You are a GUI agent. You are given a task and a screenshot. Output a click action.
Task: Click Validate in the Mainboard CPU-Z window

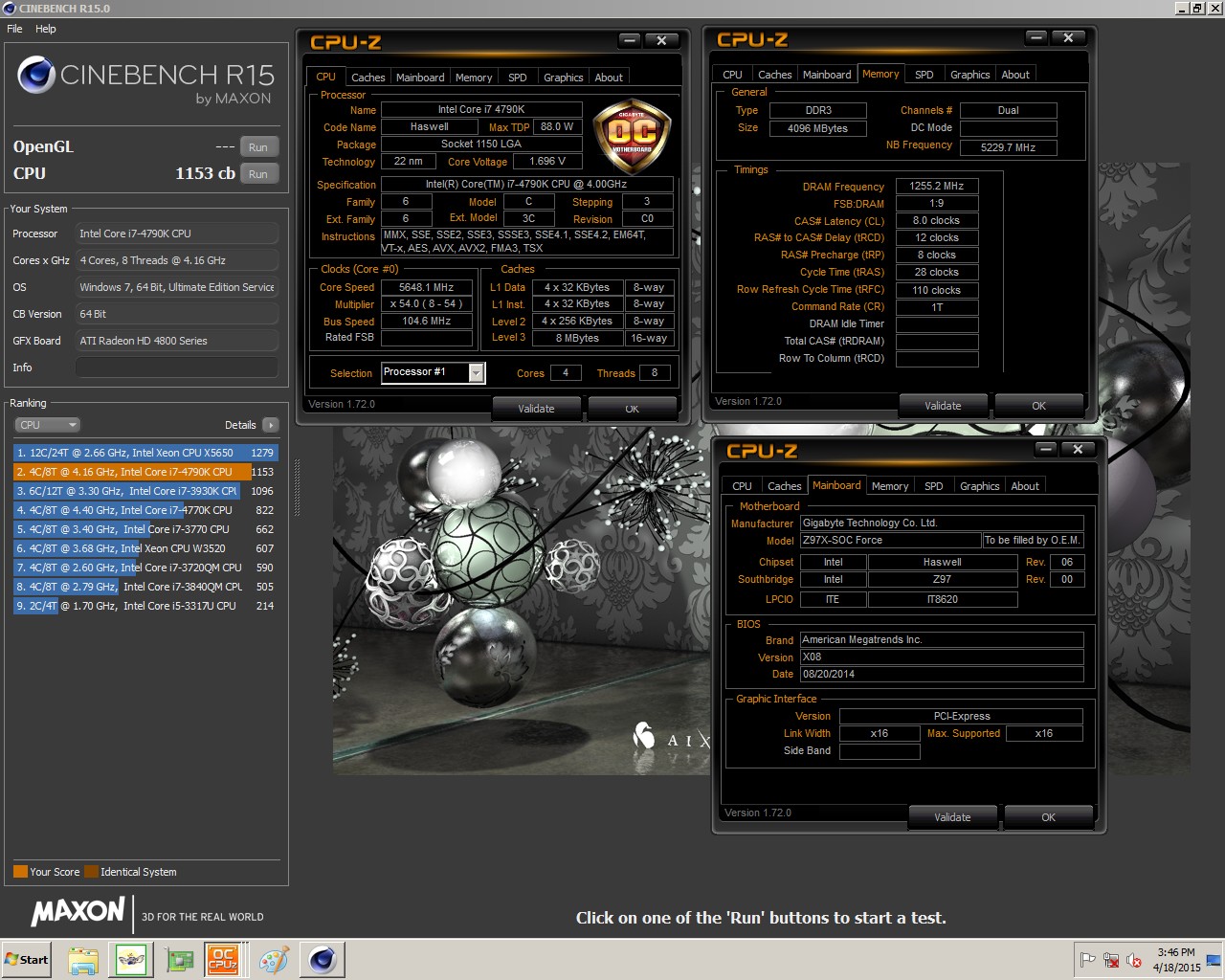952,817
